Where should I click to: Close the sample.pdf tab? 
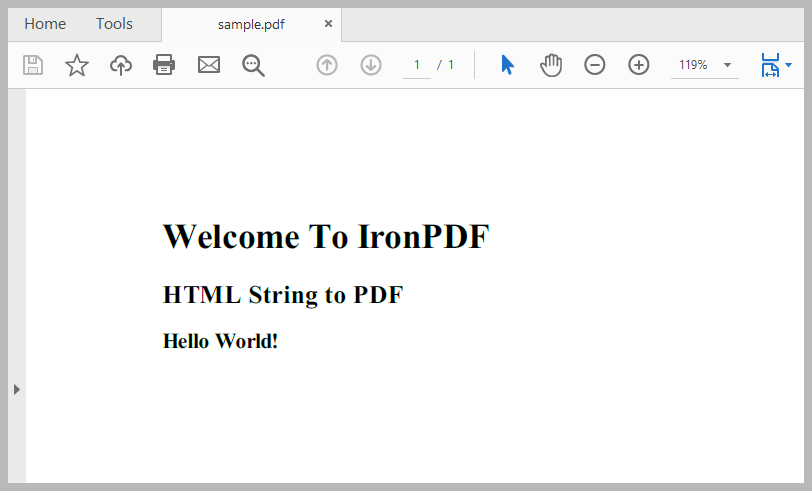pyautogui.click(x=328, y=24)
